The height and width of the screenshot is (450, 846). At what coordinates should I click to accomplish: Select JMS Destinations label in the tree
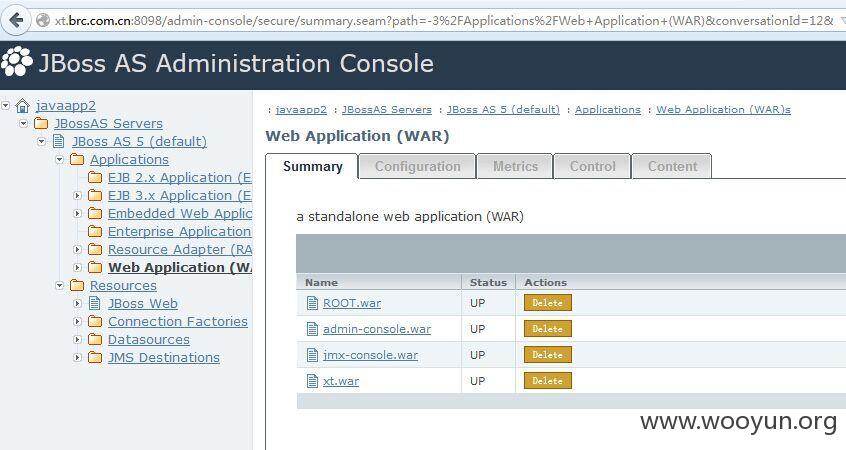163,357
